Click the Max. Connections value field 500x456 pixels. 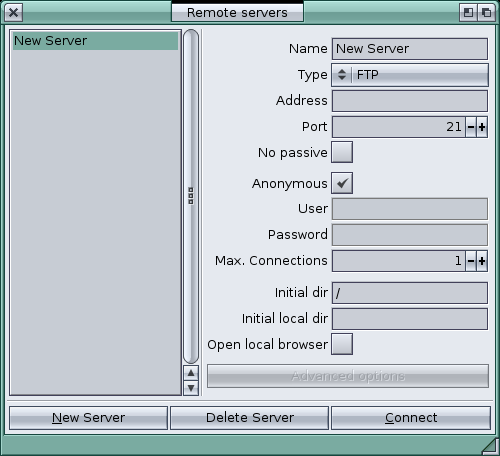tap(398, 261)
